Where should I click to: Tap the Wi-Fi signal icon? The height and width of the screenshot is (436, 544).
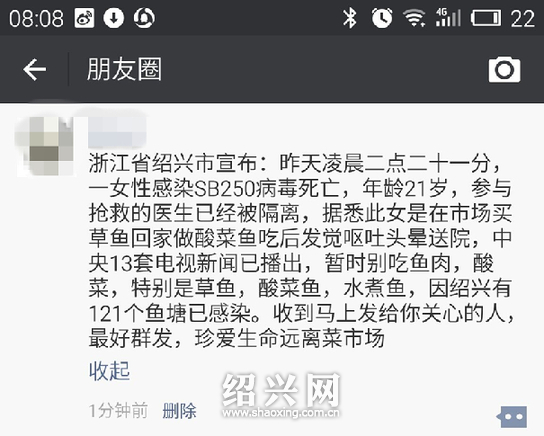pos(414,18)
